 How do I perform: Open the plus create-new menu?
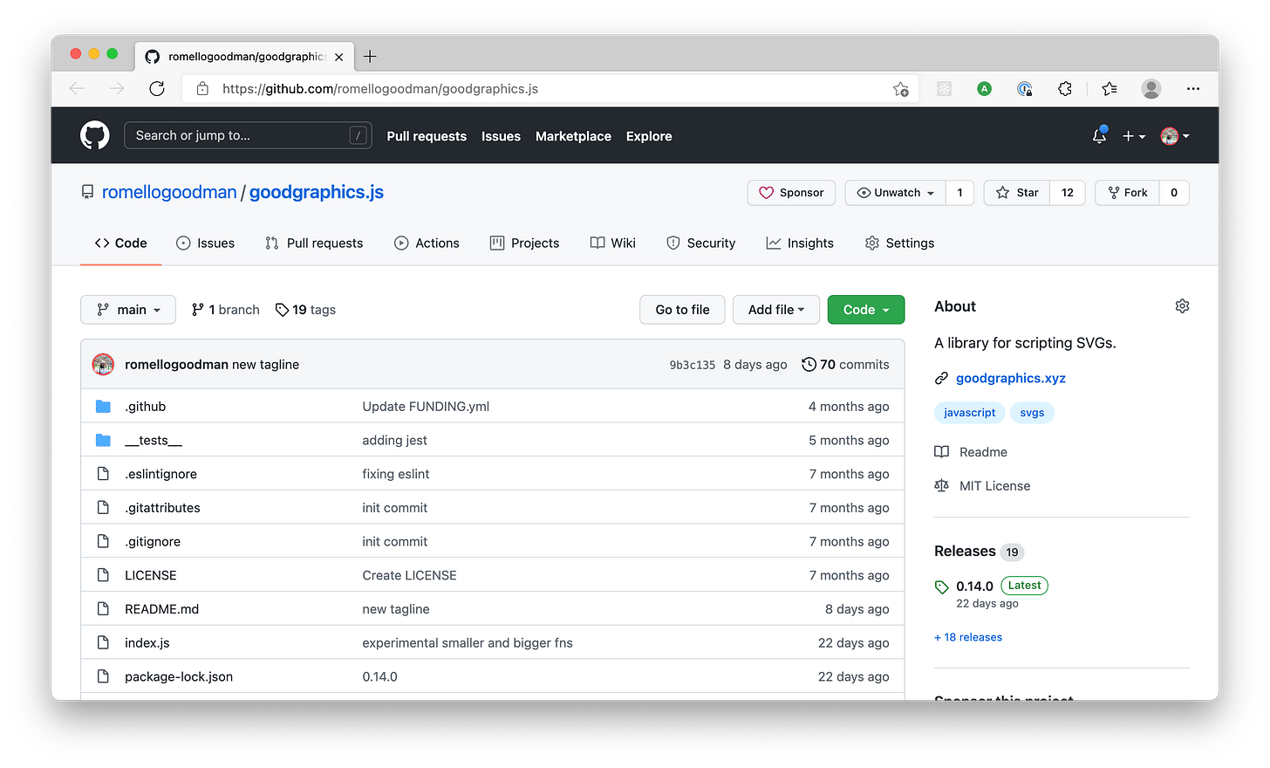[x=1133, y=136]
